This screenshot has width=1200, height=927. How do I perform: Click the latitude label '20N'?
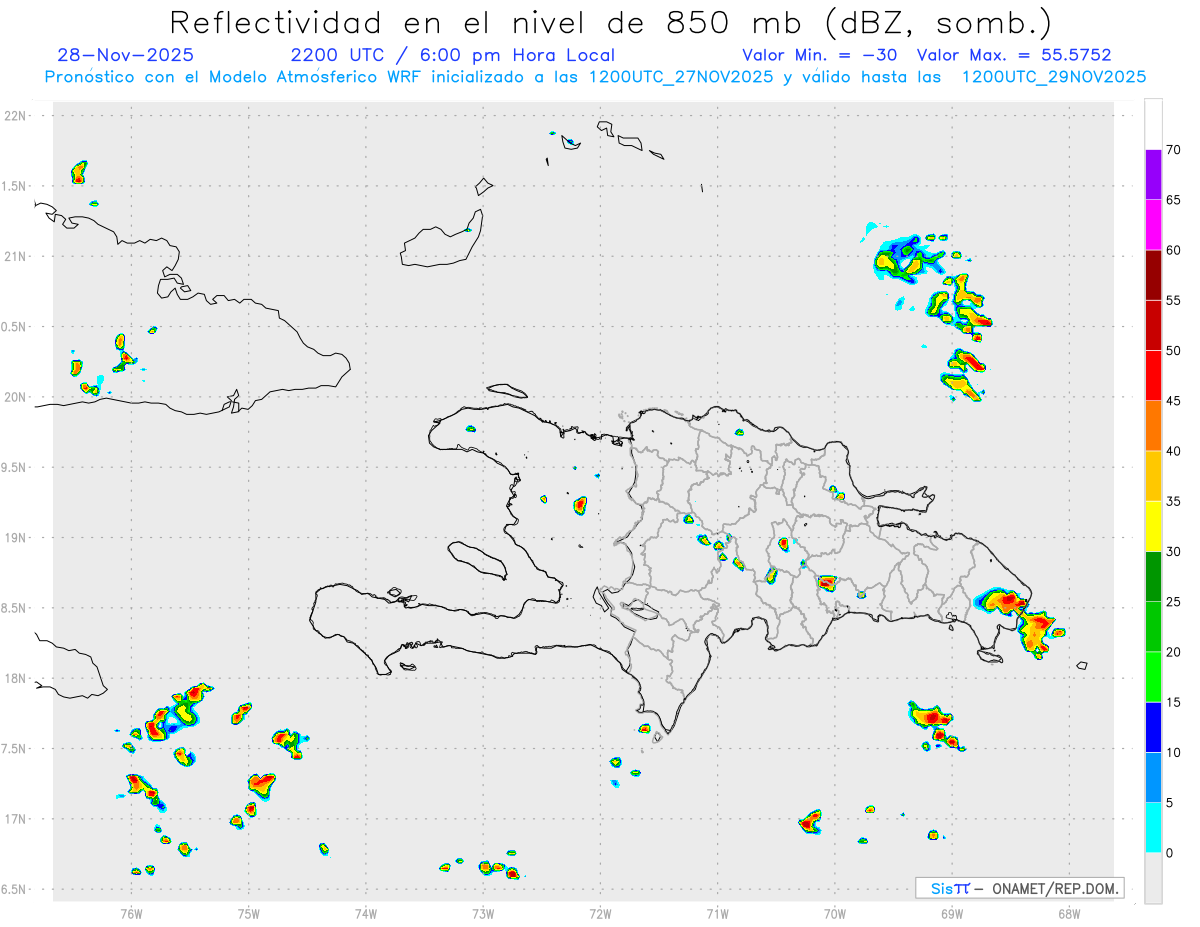[14, 397]
